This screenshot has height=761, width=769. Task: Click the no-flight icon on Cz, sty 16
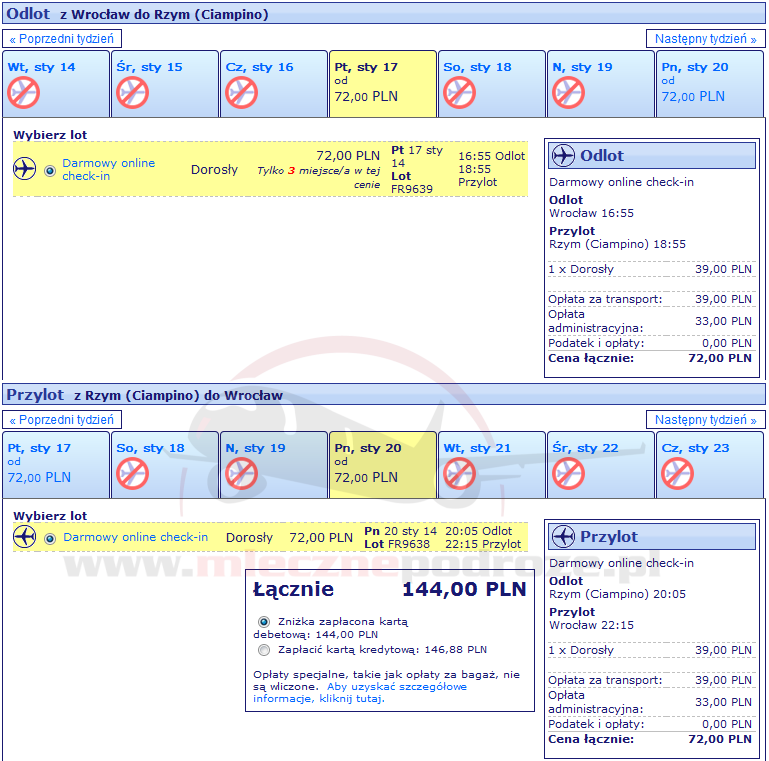(241, 93)
